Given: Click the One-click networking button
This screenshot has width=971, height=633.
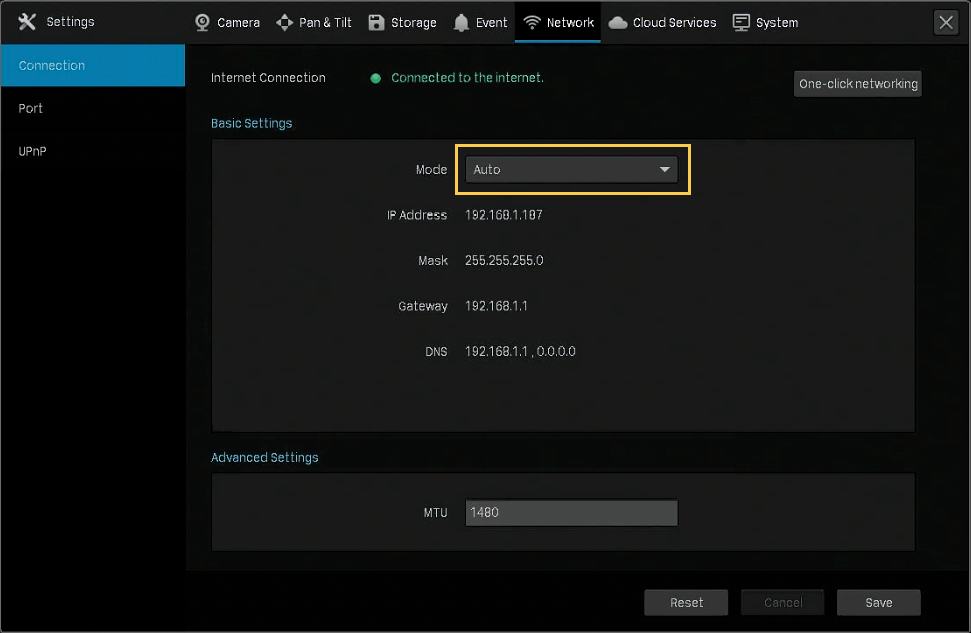Looking at the screenshot, I should (858, 84).
